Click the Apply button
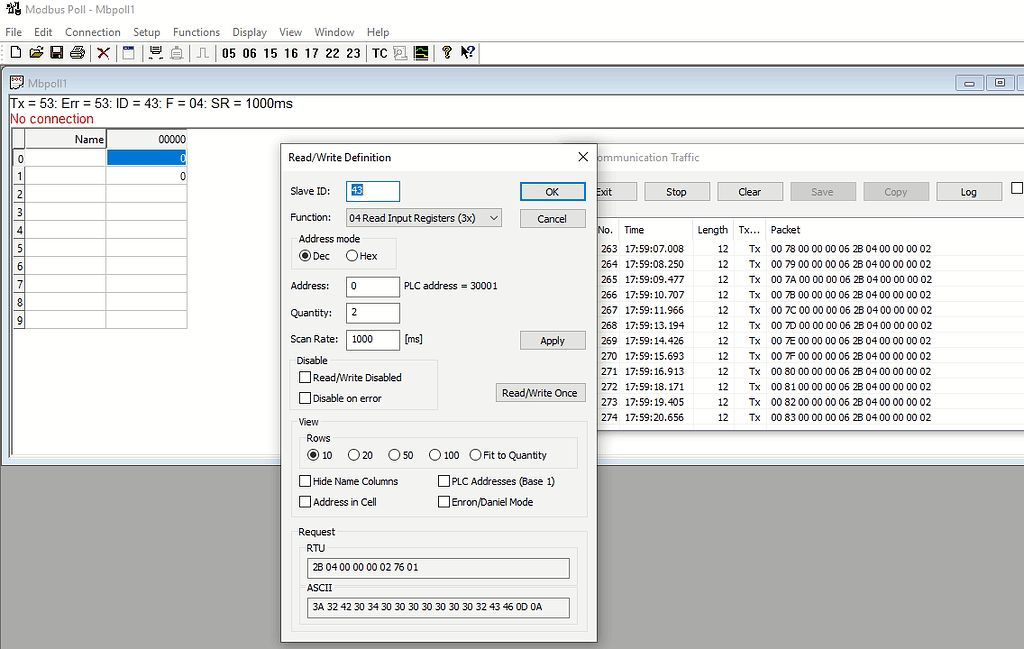The width and height of the screenshot is (1024, 649). (552, 341)
